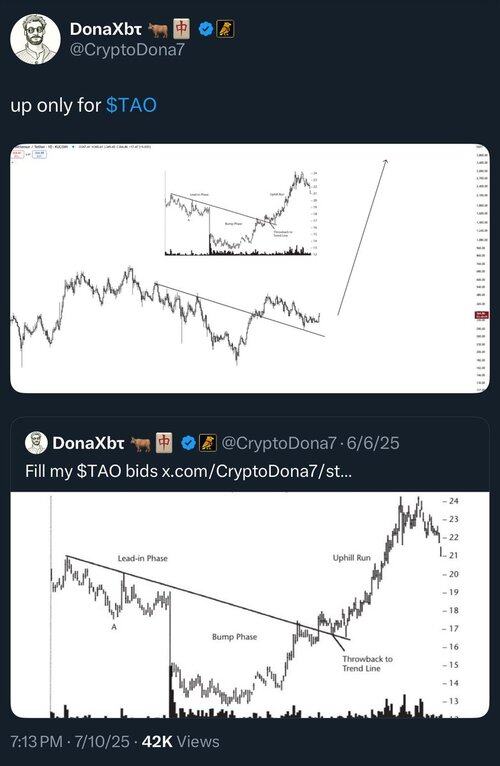Click the red mahjong tile emoji in header
This screenshot has width=500, height=766.
pyautogui.click(x=181, y=29)
